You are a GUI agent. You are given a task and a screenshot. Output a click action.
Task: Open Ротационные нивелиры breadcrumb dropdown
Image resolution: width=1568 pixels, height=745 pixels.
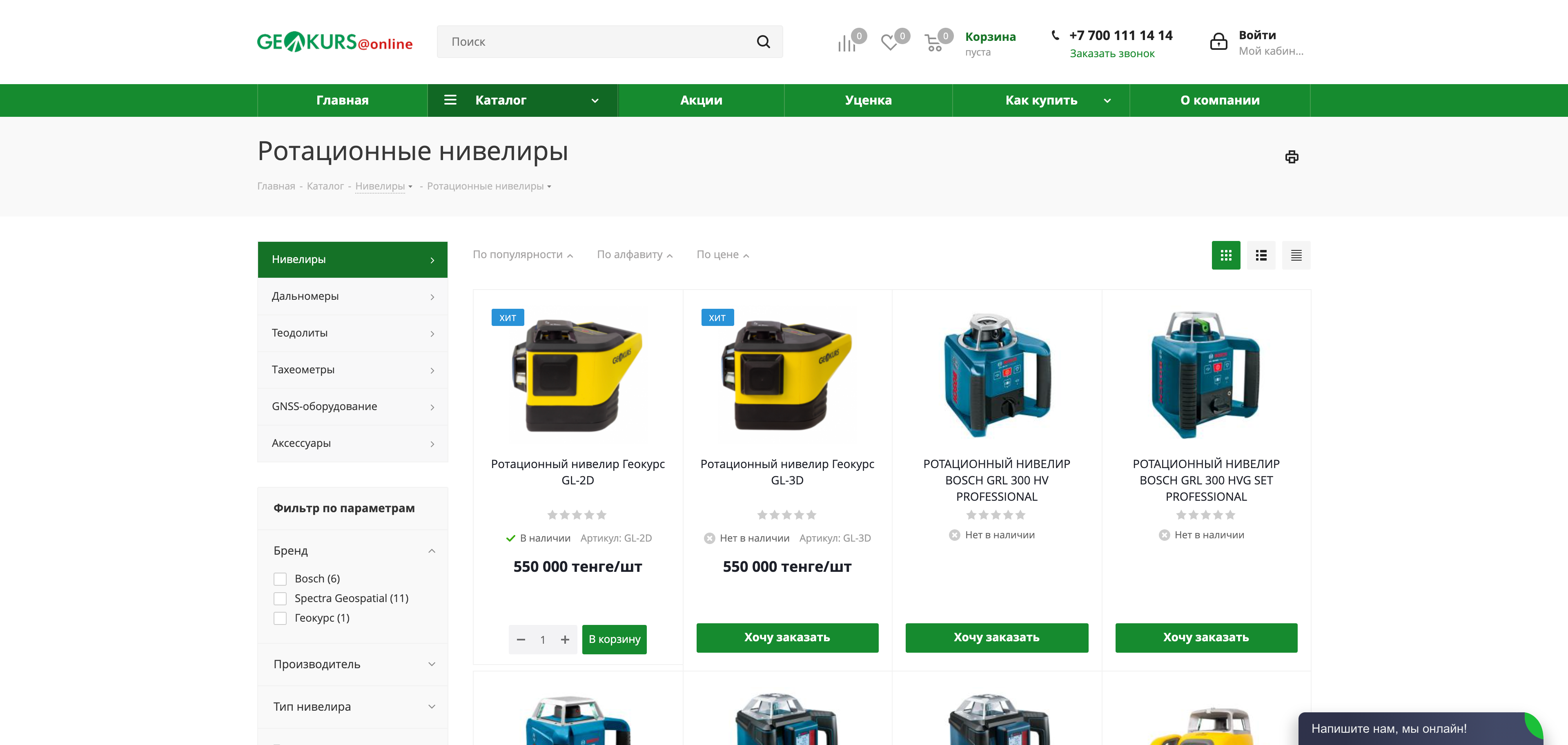(x=549, y=187)
